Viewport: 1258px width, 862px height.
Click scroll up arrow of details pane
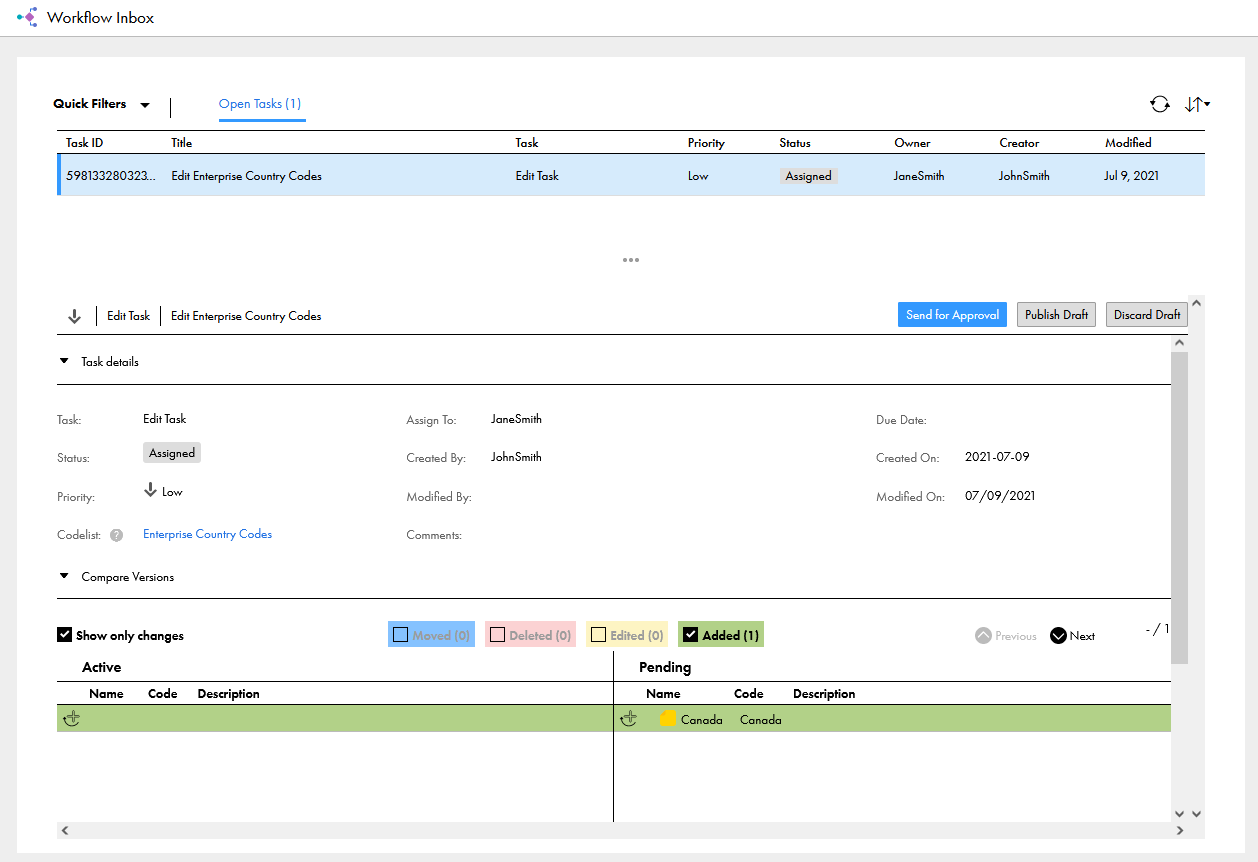pos(1179,343)
